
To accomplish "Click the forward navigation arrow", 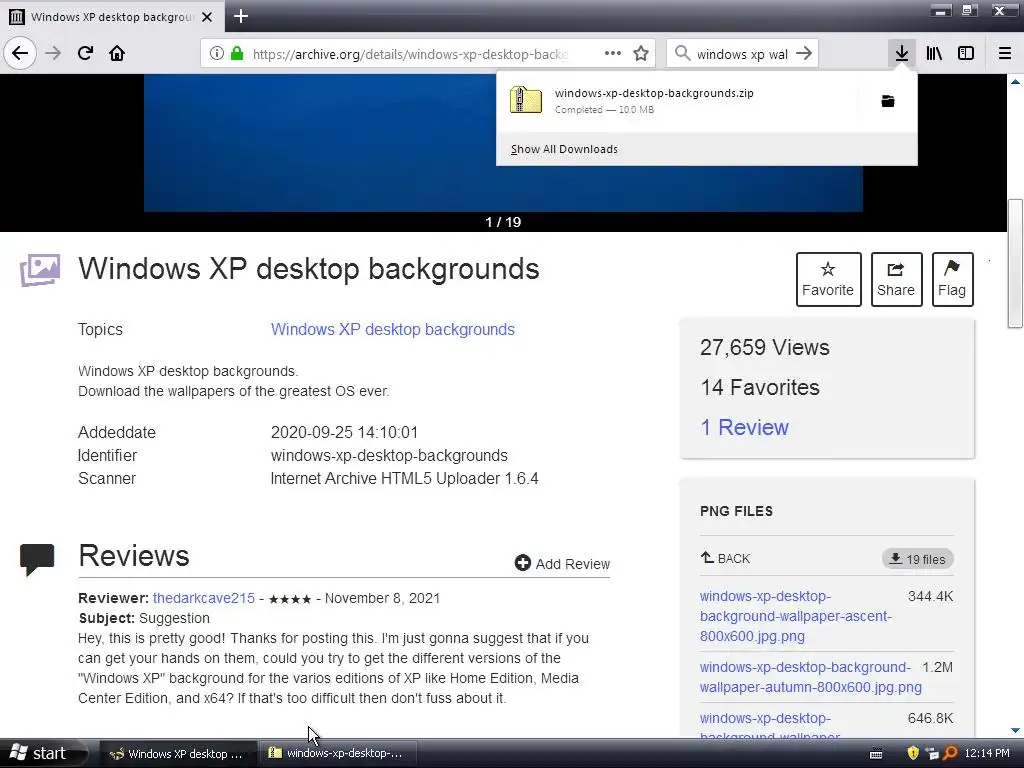I will 53,54.
